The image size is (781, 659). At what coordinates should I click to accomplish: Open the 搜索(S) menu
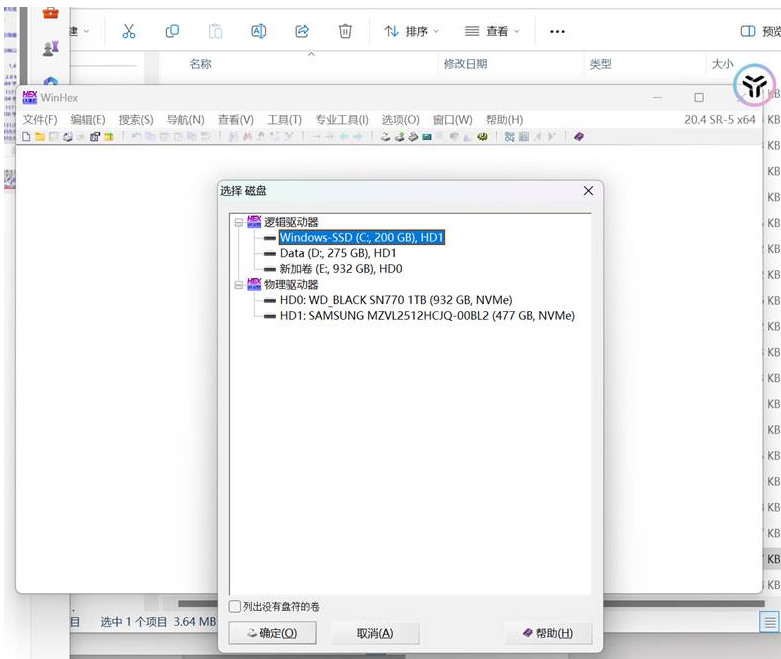click(136, 120)
